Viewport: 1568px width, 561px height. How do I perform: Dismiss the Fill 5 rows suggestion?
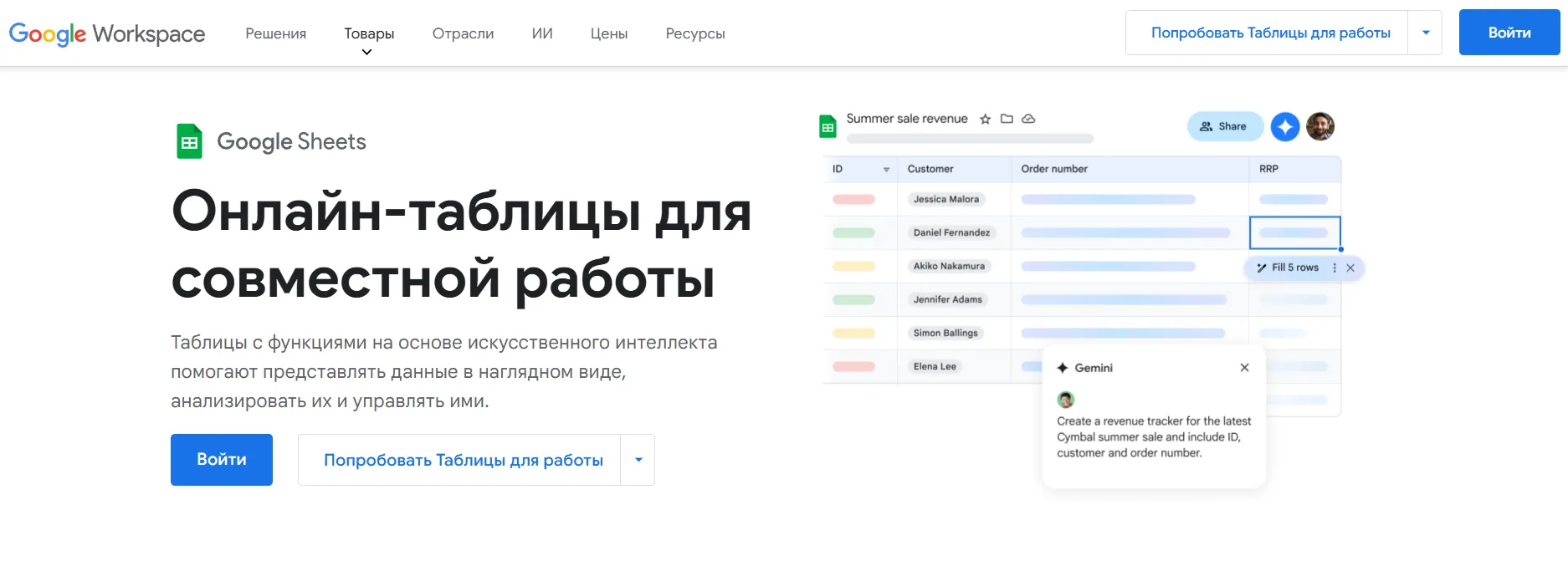[1350, 268]
